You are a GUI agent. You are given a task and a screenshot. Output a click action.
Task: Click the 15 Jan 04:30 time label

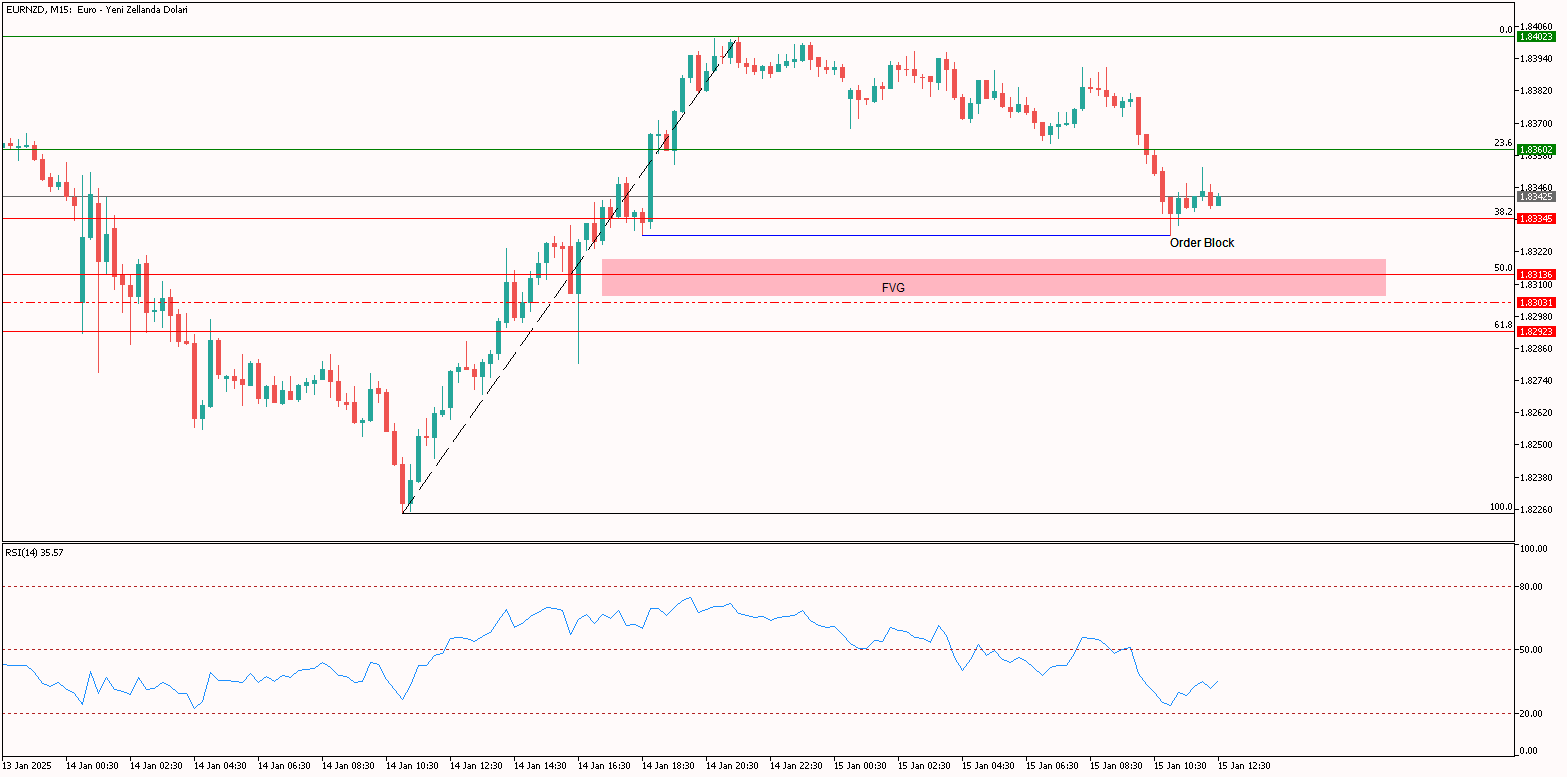point(990,766)
